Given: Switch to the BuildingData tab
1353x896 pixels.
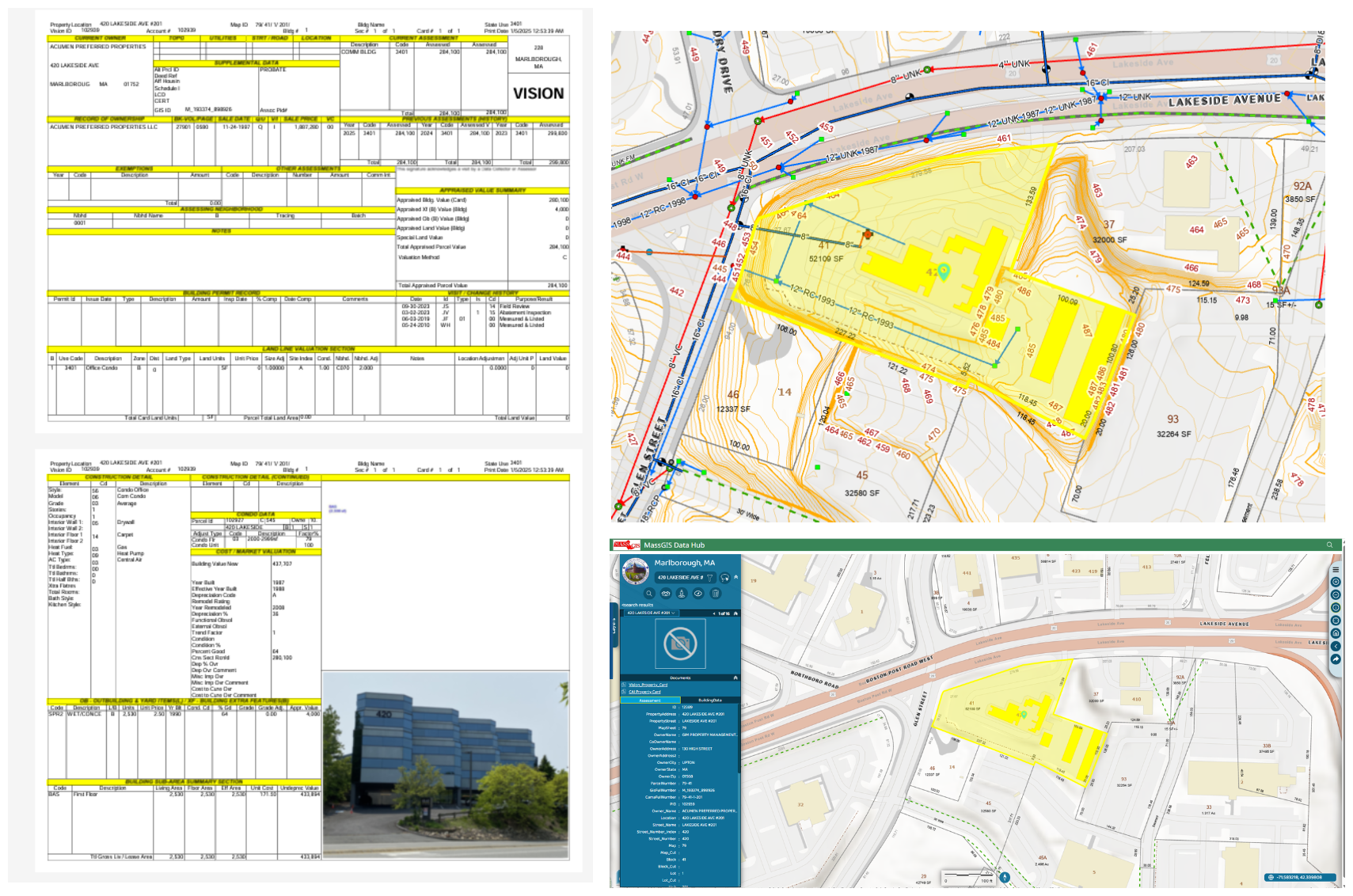Looking at the screenshot, I should click(x=709, y=700).
